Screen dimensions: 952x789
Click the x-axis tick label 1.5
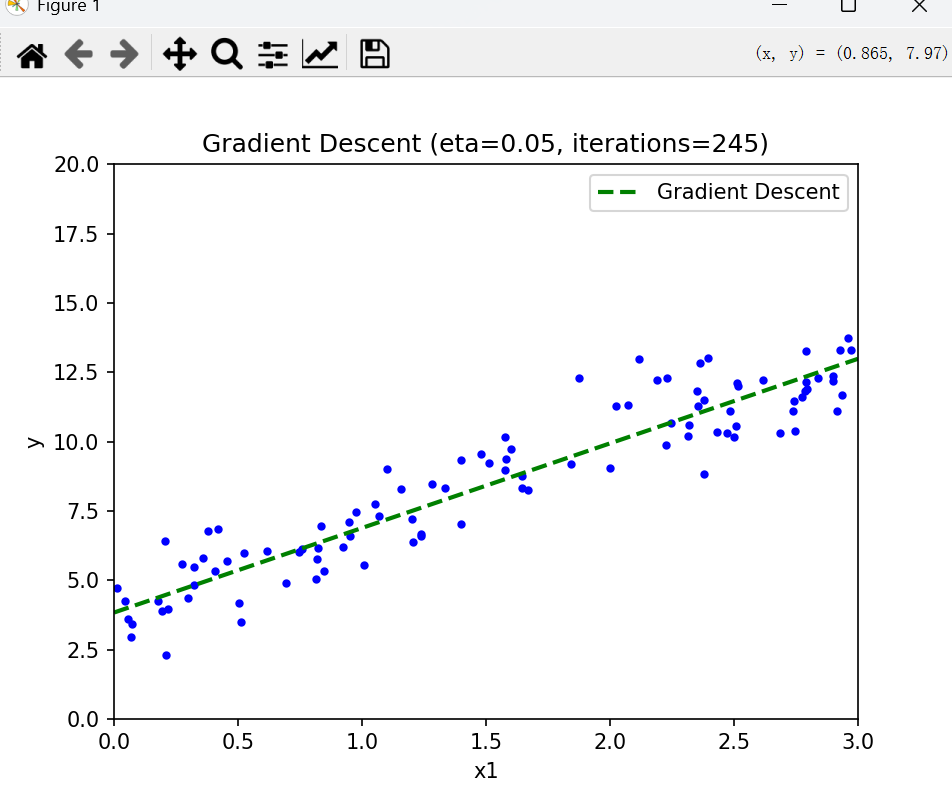(x=486, y=742)
